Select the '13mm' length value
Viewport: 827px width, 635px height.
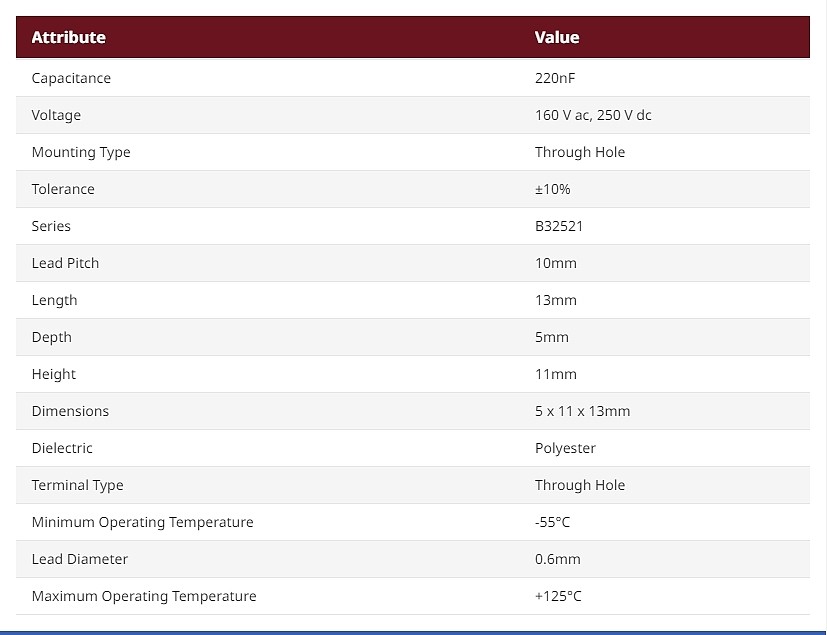click(556, 300)
